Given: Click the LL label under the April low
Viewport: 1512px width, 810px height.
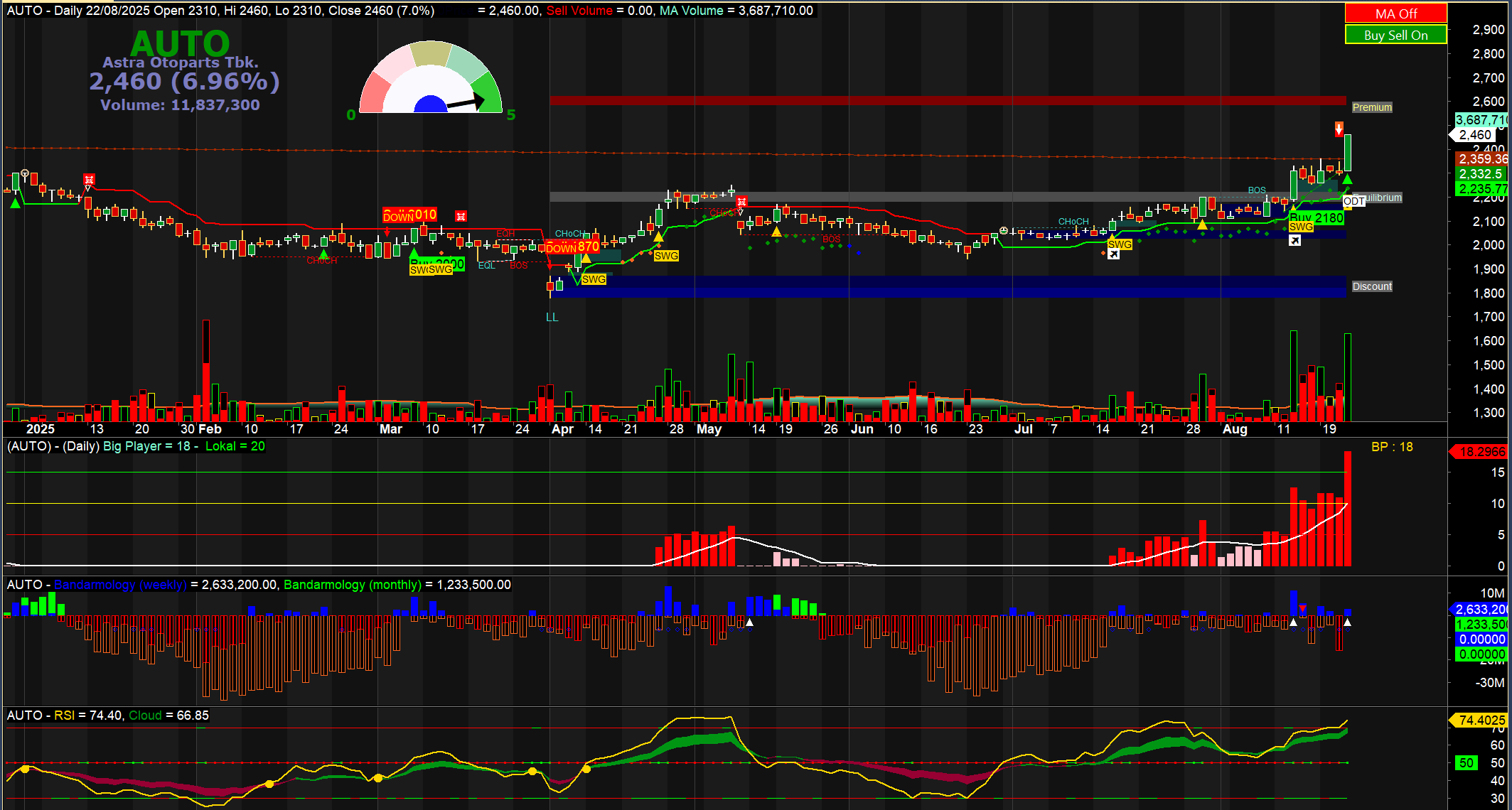Looking at the screenshot, I should coord(552,318).
